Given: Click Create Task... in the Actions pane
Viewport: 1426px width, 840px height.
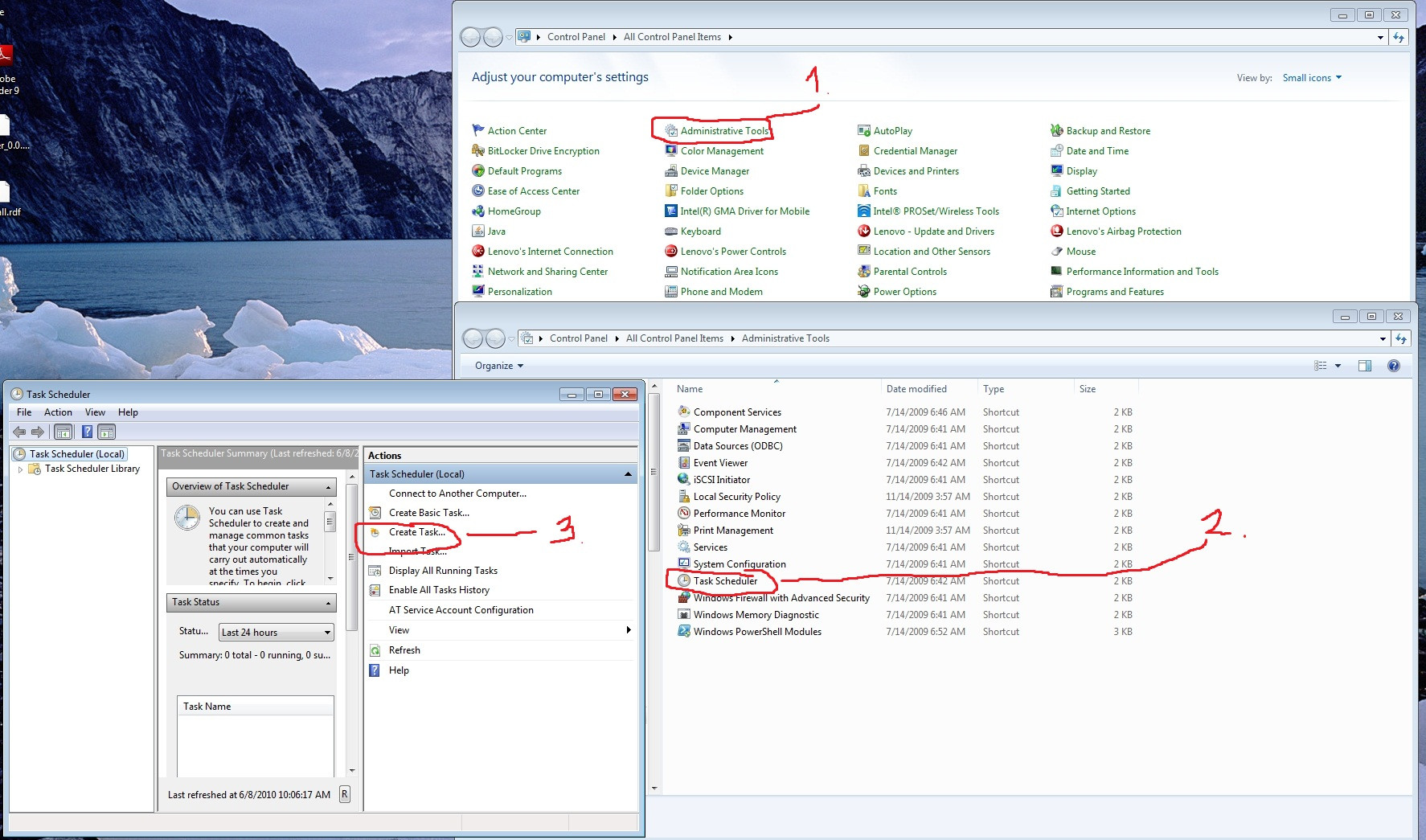Looking at the screenshot, I should pos(416,532).
